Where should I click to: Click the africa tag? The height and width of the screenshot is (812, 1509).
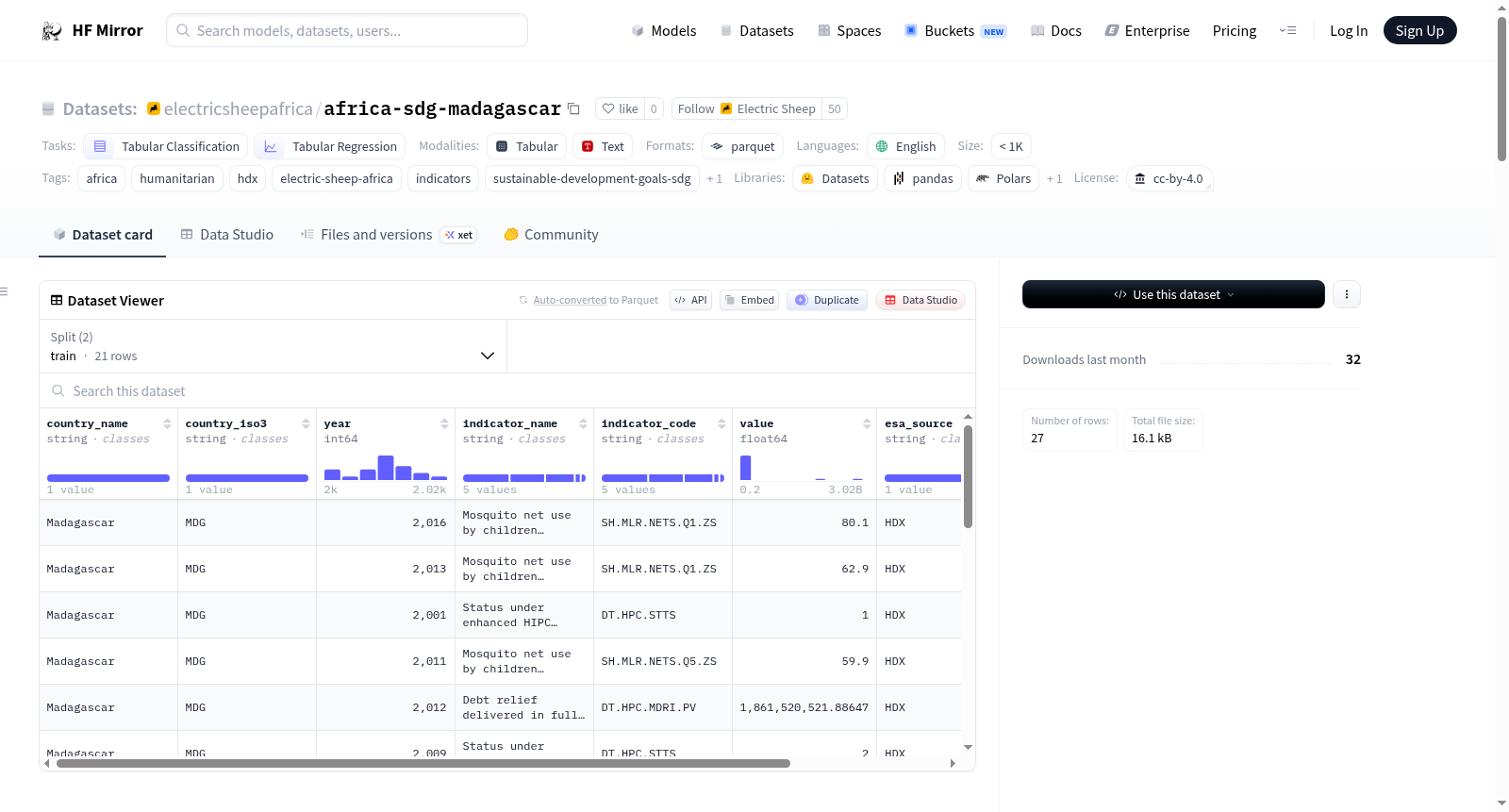[102, 178]
